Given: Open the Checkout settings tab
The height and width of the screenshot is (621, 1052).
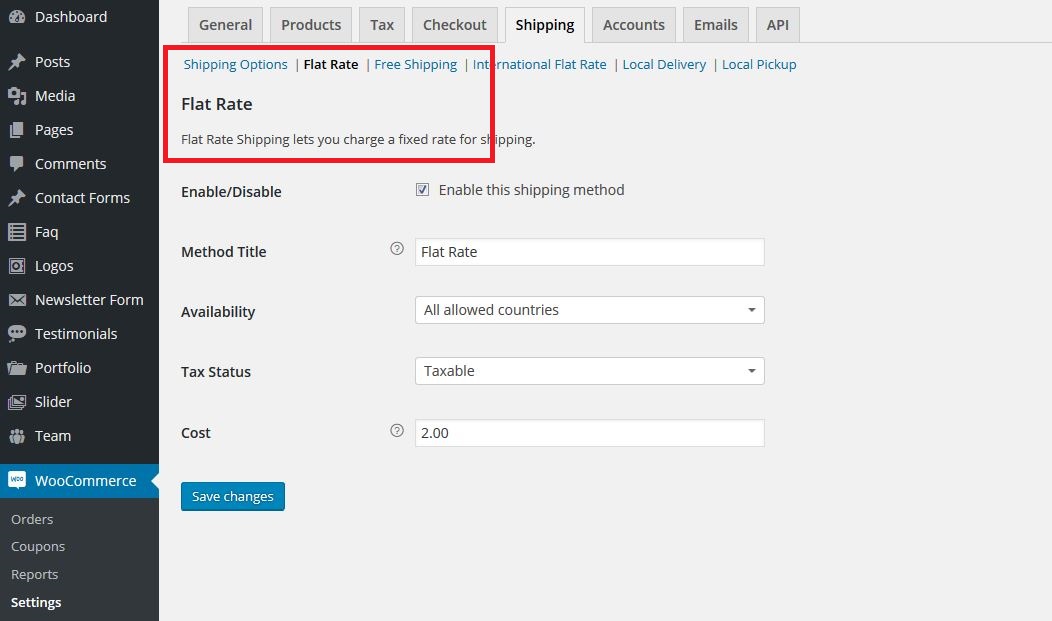Looking at the screenshot, I should 454,25.
